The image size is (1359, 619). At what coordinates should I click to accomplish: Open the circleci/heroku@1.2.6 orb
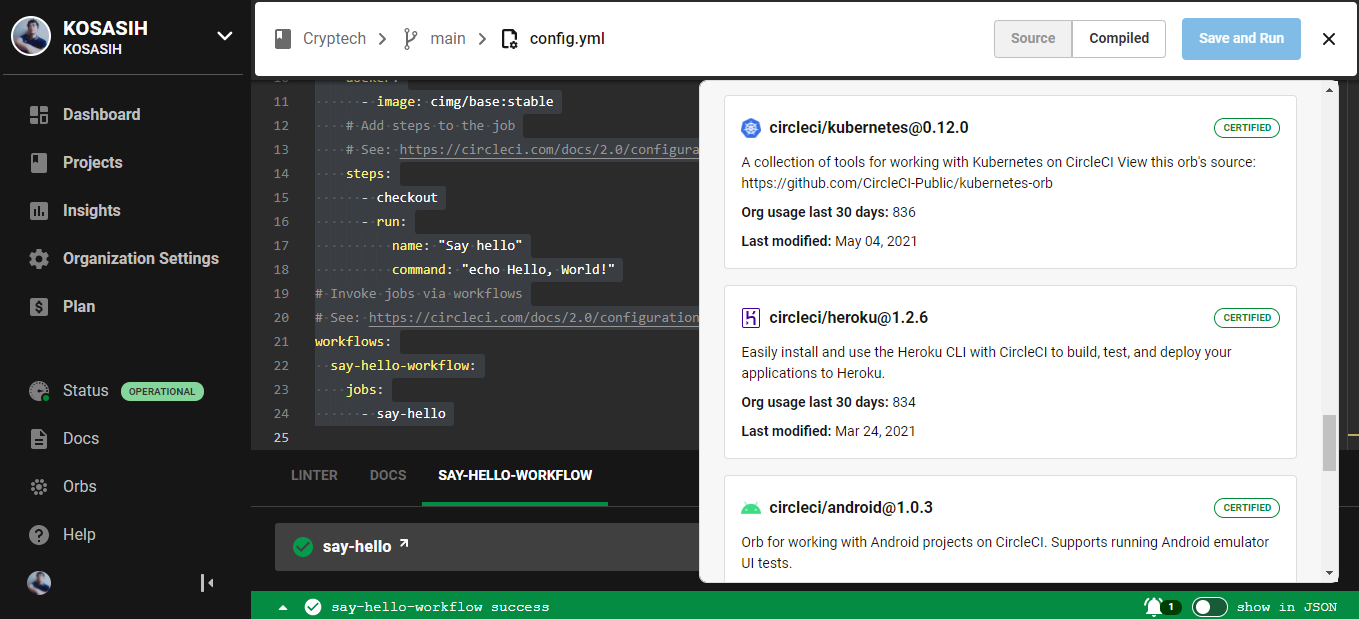pyautogui.click(x=849, y=318)
